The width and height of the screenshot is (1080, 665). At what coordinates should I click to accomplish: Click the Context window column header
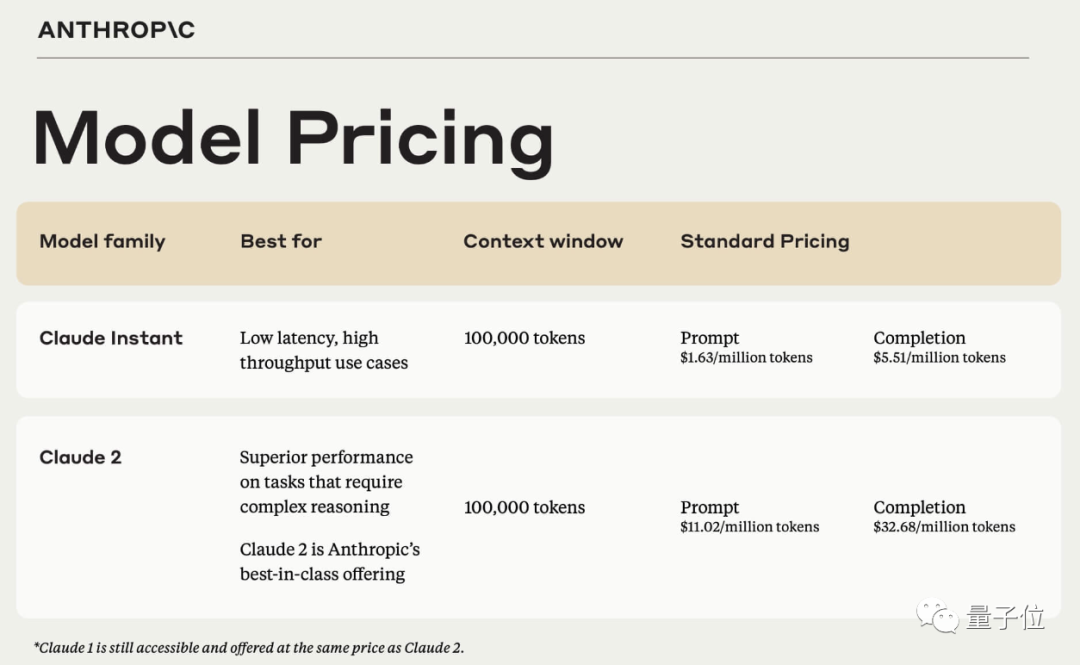click(543, 241)
